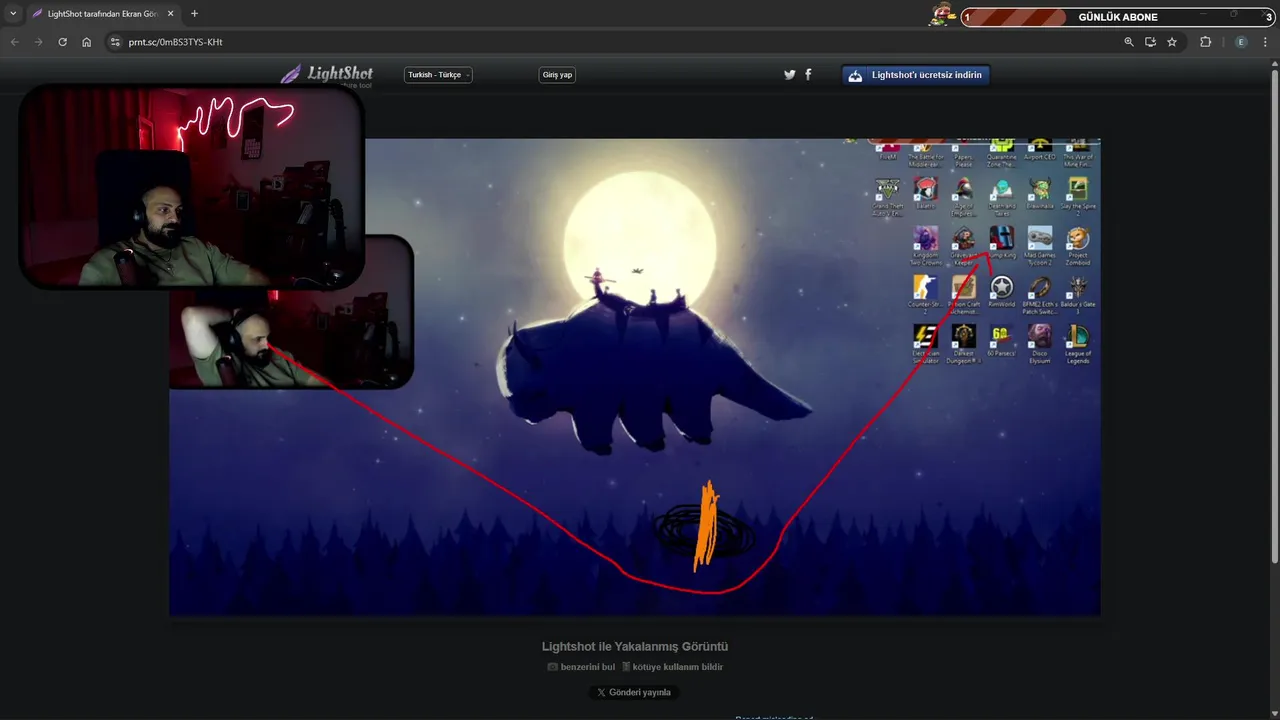Open LightShot's Twitter icon link

pyautogui.click(x=789, y=75)
